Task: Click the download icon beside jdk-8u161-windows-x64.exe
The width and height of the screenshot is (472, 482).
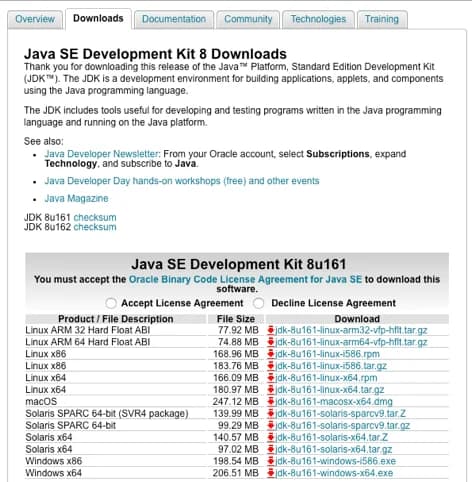Action: [271, 473]
